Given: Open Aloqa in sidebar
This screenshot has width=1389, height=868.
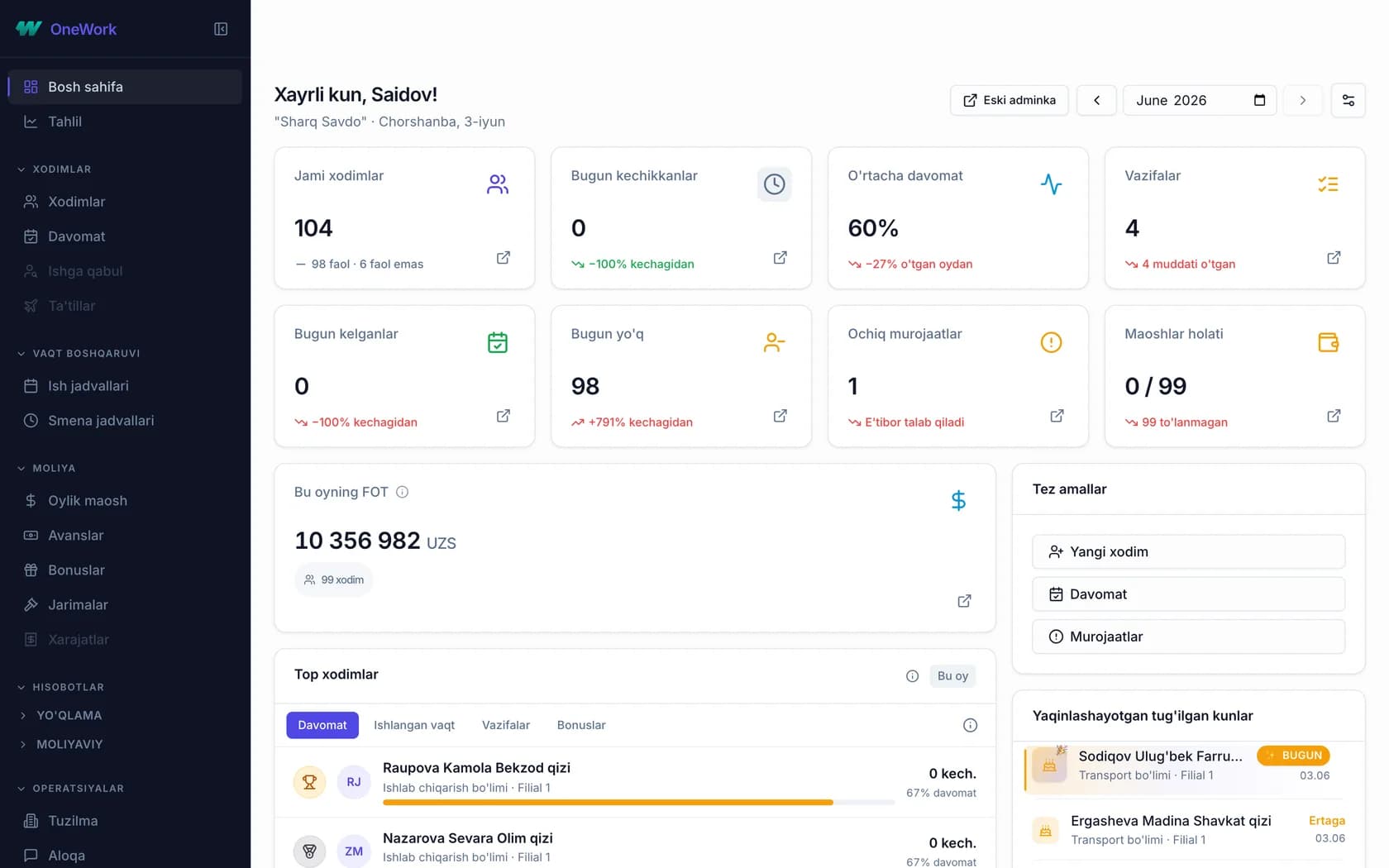Looking at the screenshot, I should pos(125,856).
